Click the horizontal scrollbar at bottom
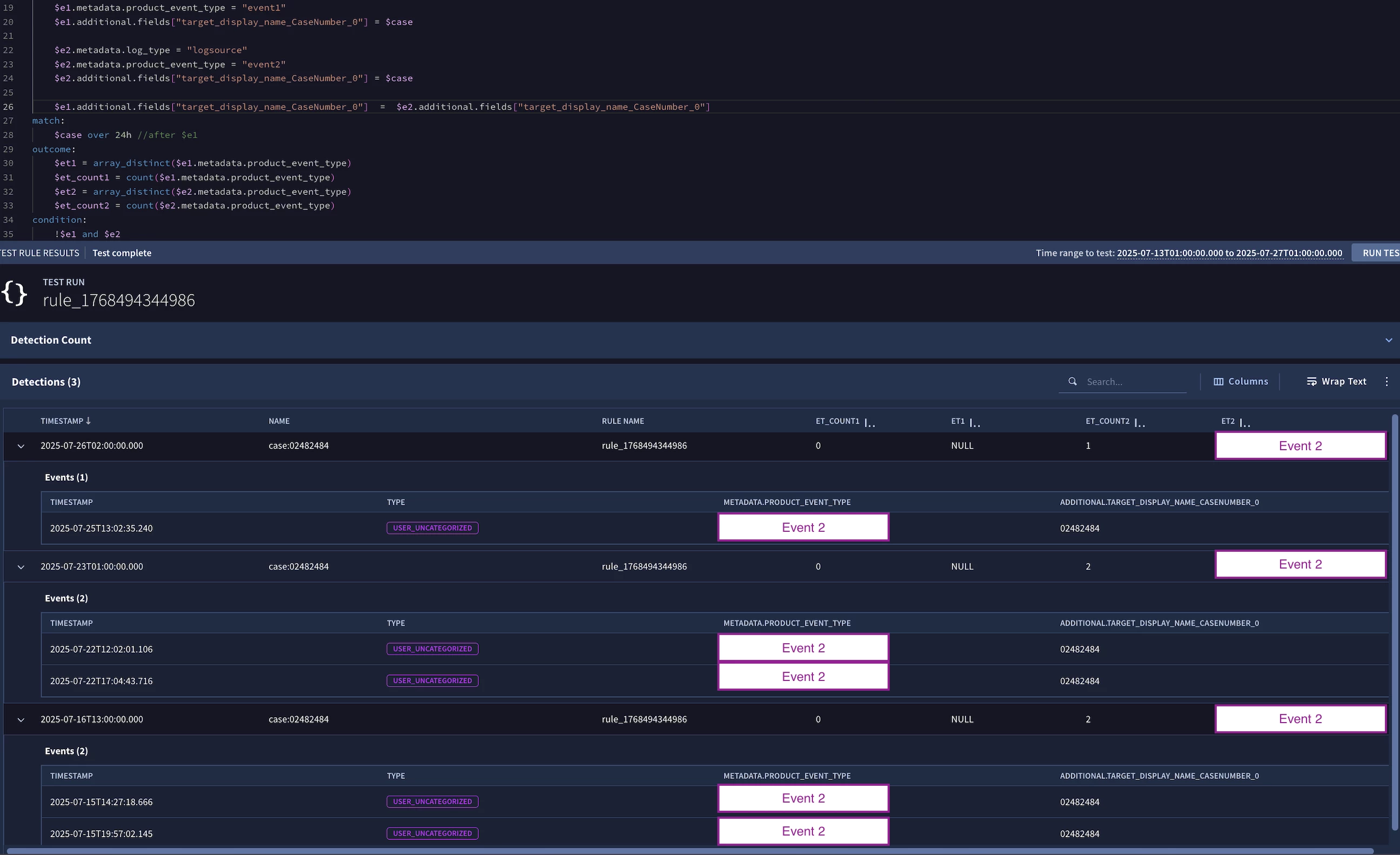 tap(682, 851)
